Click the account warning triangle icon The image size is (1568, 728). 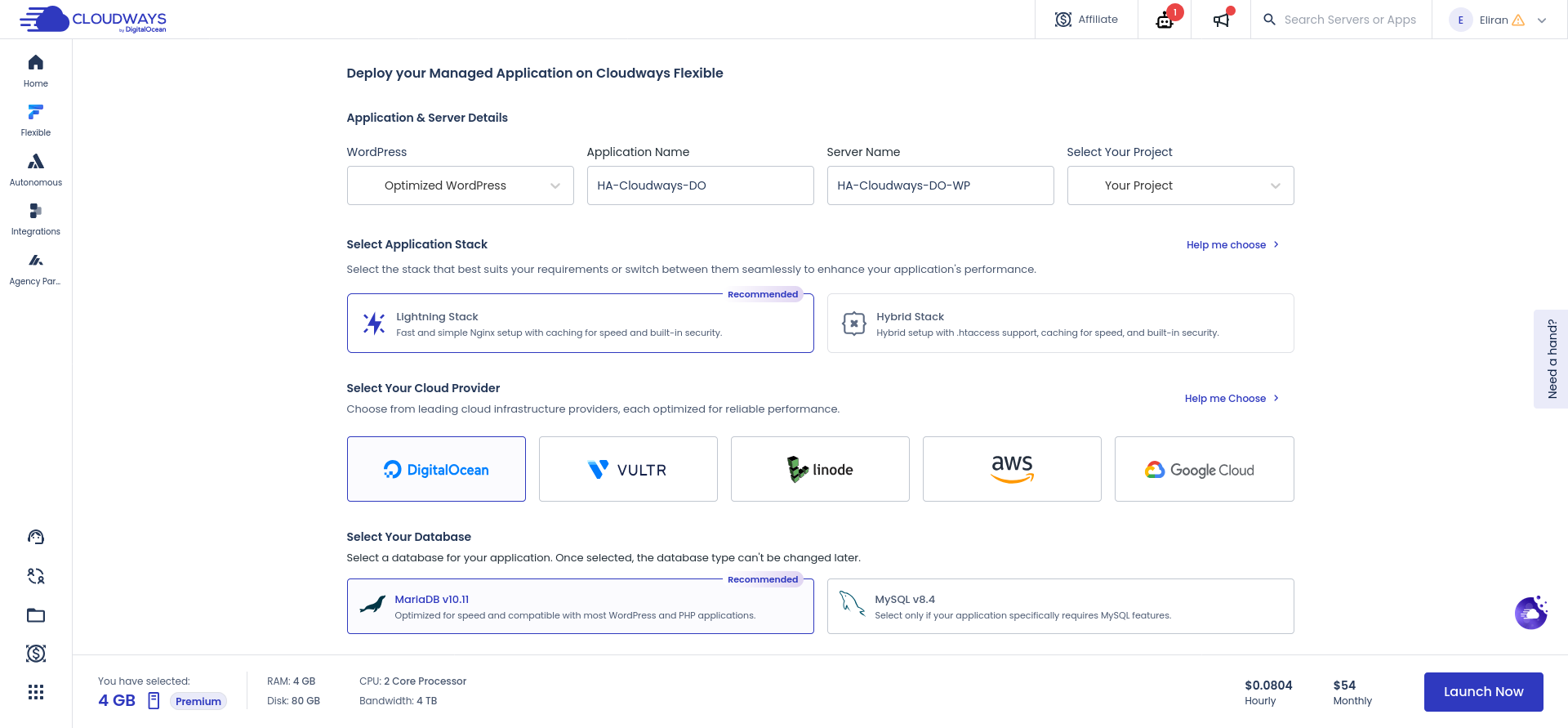1518,20
